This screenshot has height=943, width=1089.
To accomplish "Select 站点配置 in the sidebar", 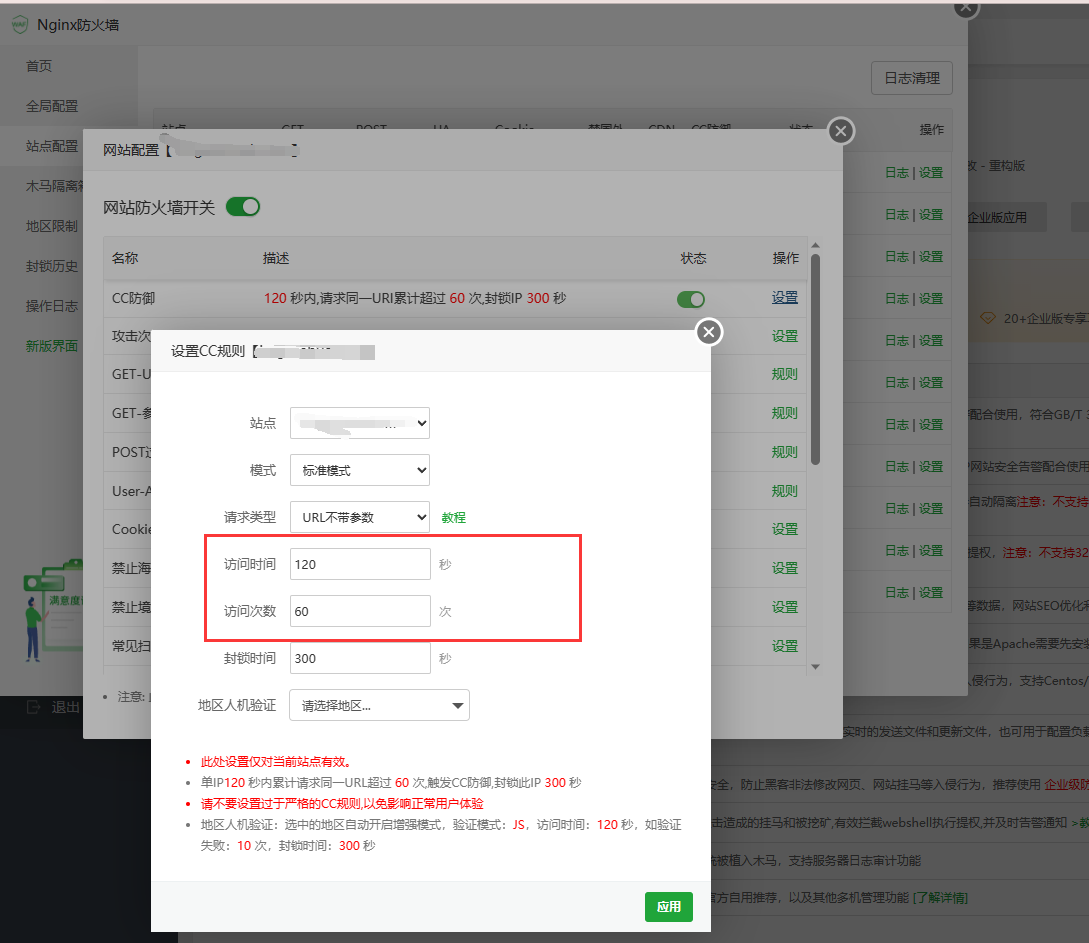I will (x=52, y=146).
